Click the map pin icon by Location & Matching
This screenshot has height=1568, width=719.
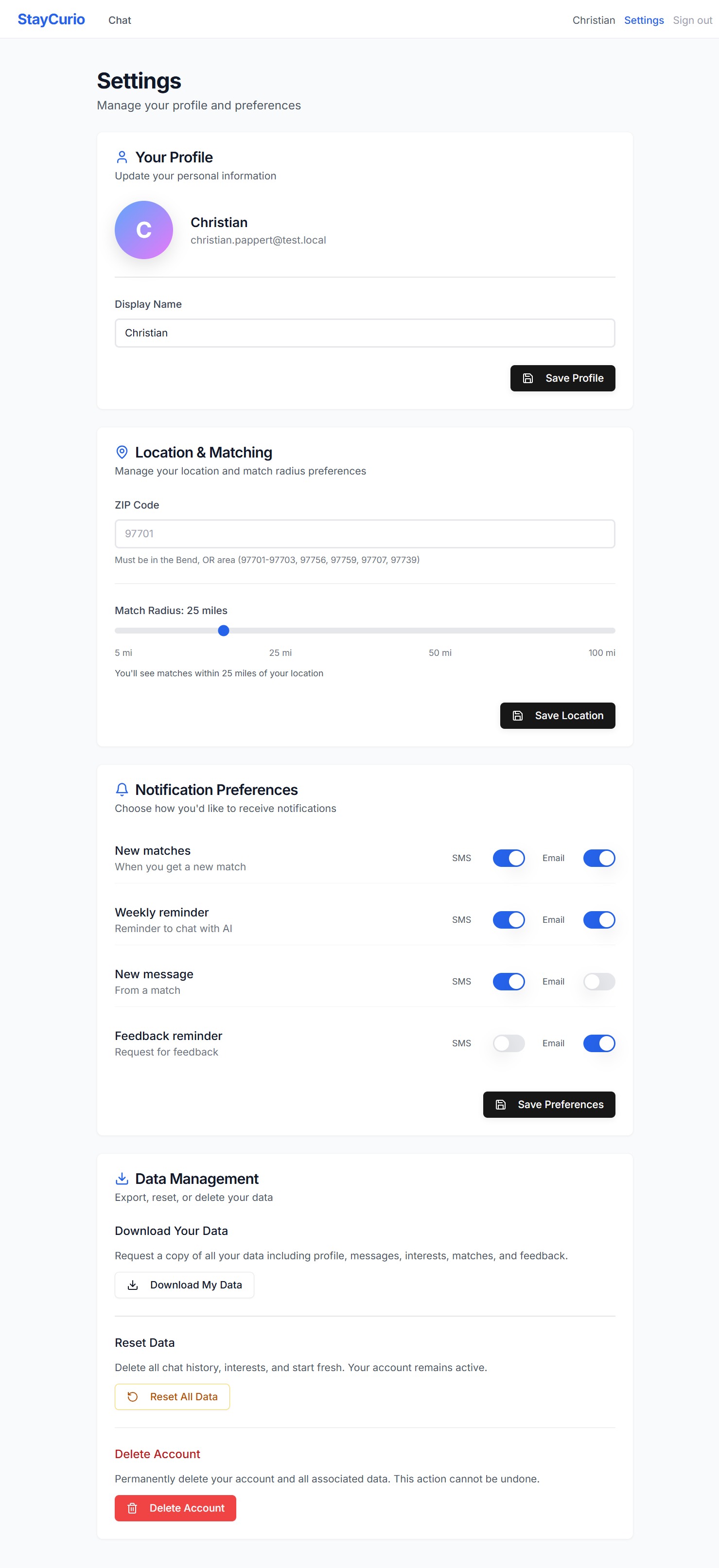[122, 452]
